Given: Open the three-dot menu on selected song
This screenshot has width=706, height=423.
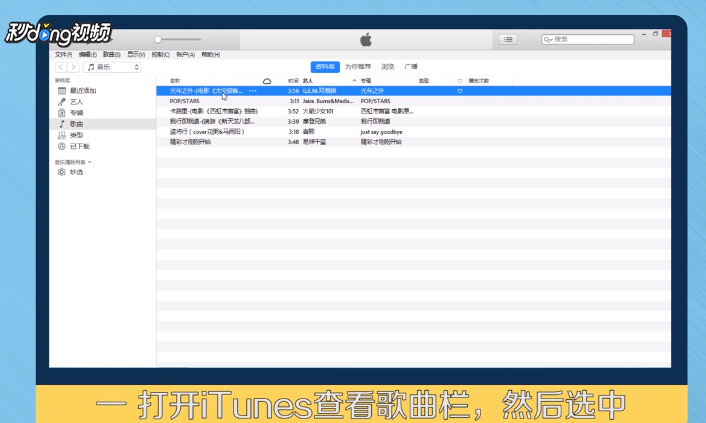Looking at the screenshot, I should point(253,91).
